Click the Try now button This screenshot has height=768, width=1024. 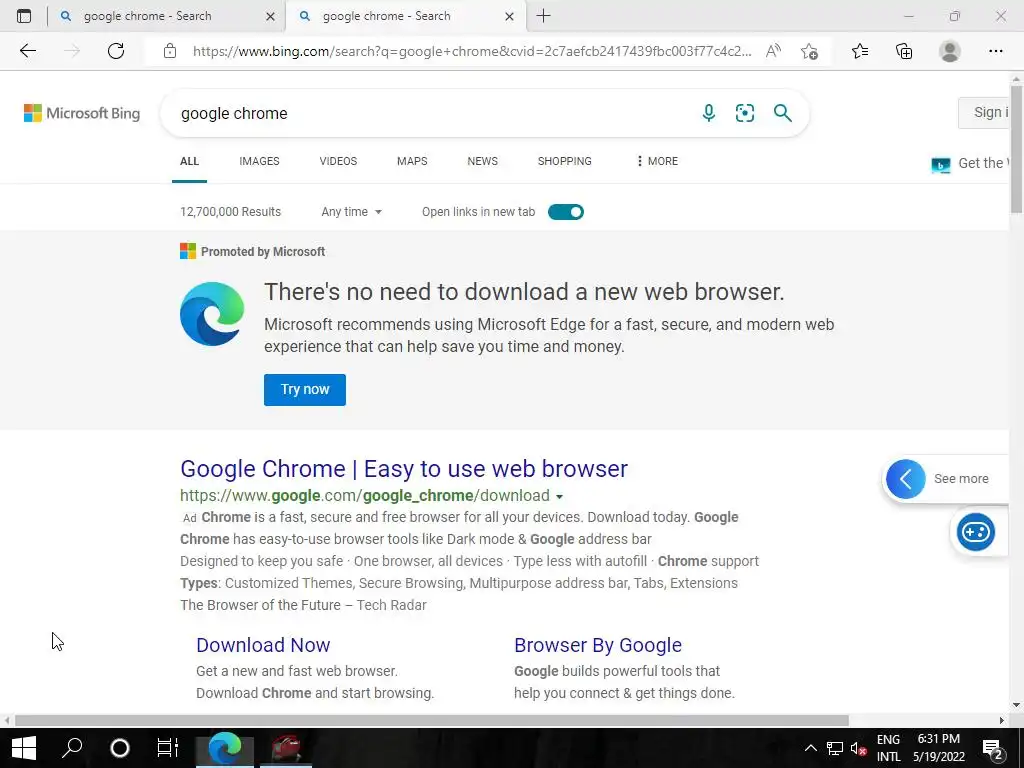coord(305,390)
